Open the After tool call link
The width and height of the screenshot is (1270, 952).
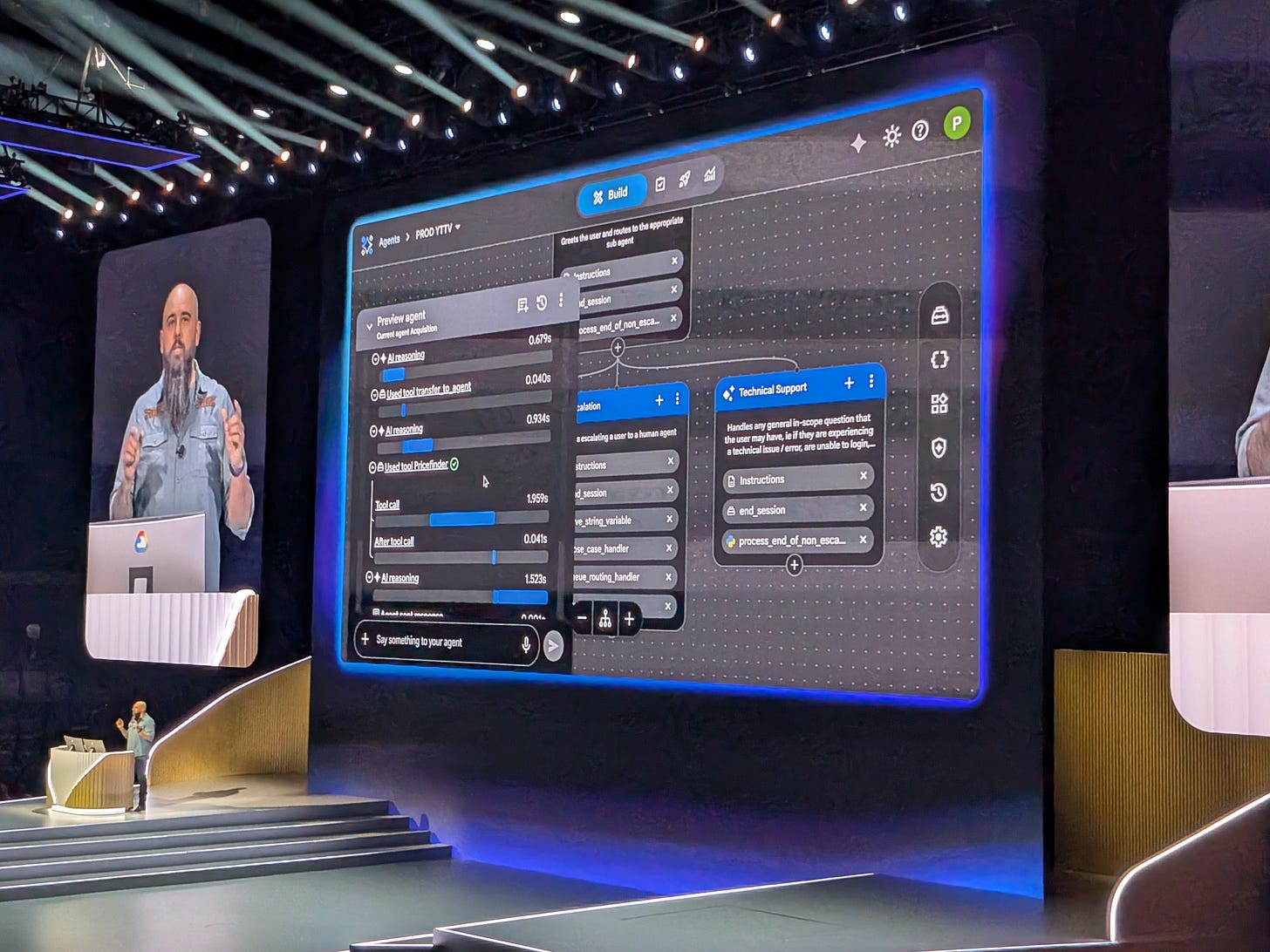pyautogui.click(x=394, y=541)
